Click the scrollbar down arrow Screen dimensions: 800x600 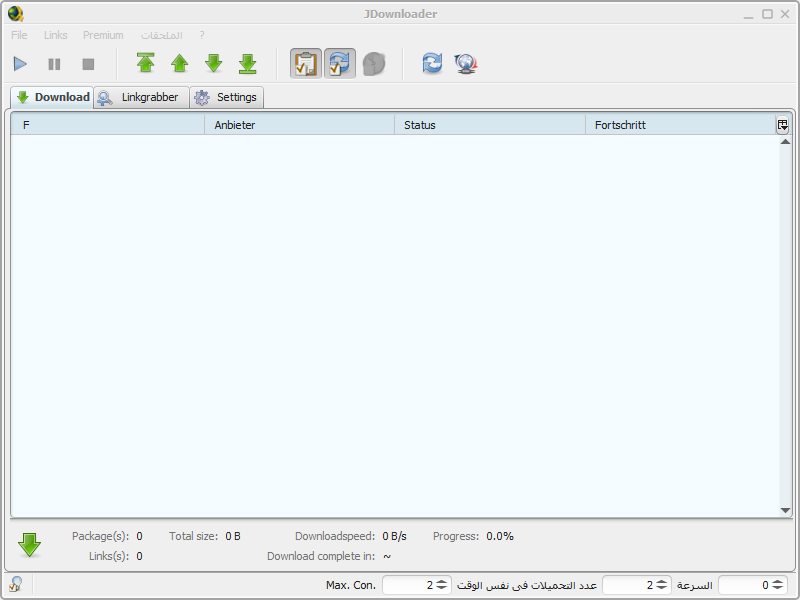pyautogui.click(x=785, y=510)
